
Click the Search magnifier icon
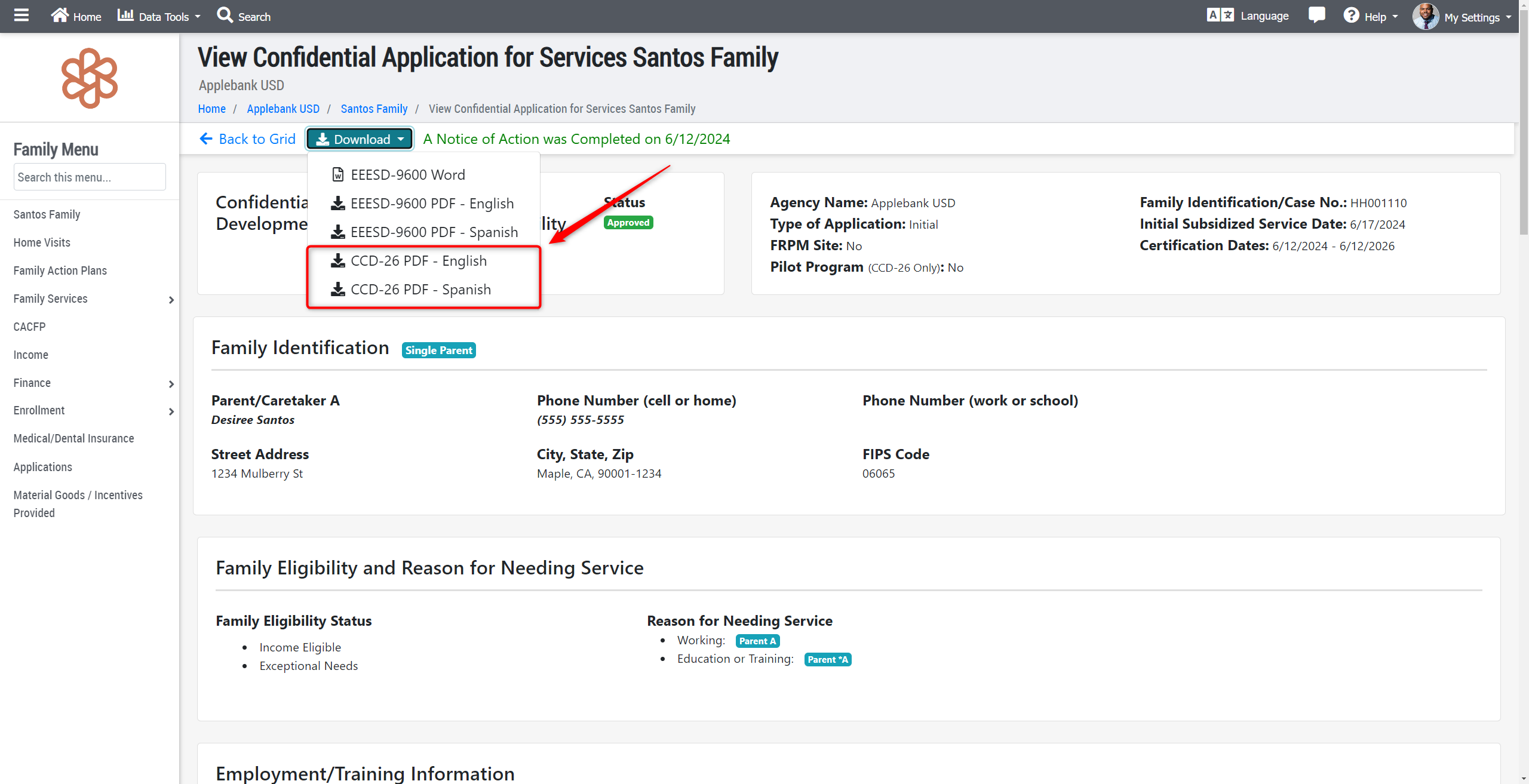[x=225, y=16]
